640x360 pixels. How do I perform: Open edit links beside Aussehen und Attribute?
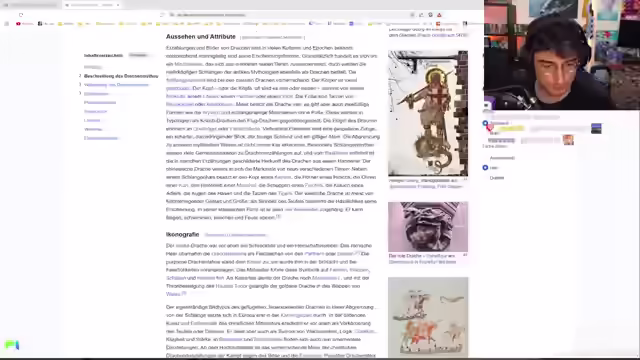[x=272, y=37]
